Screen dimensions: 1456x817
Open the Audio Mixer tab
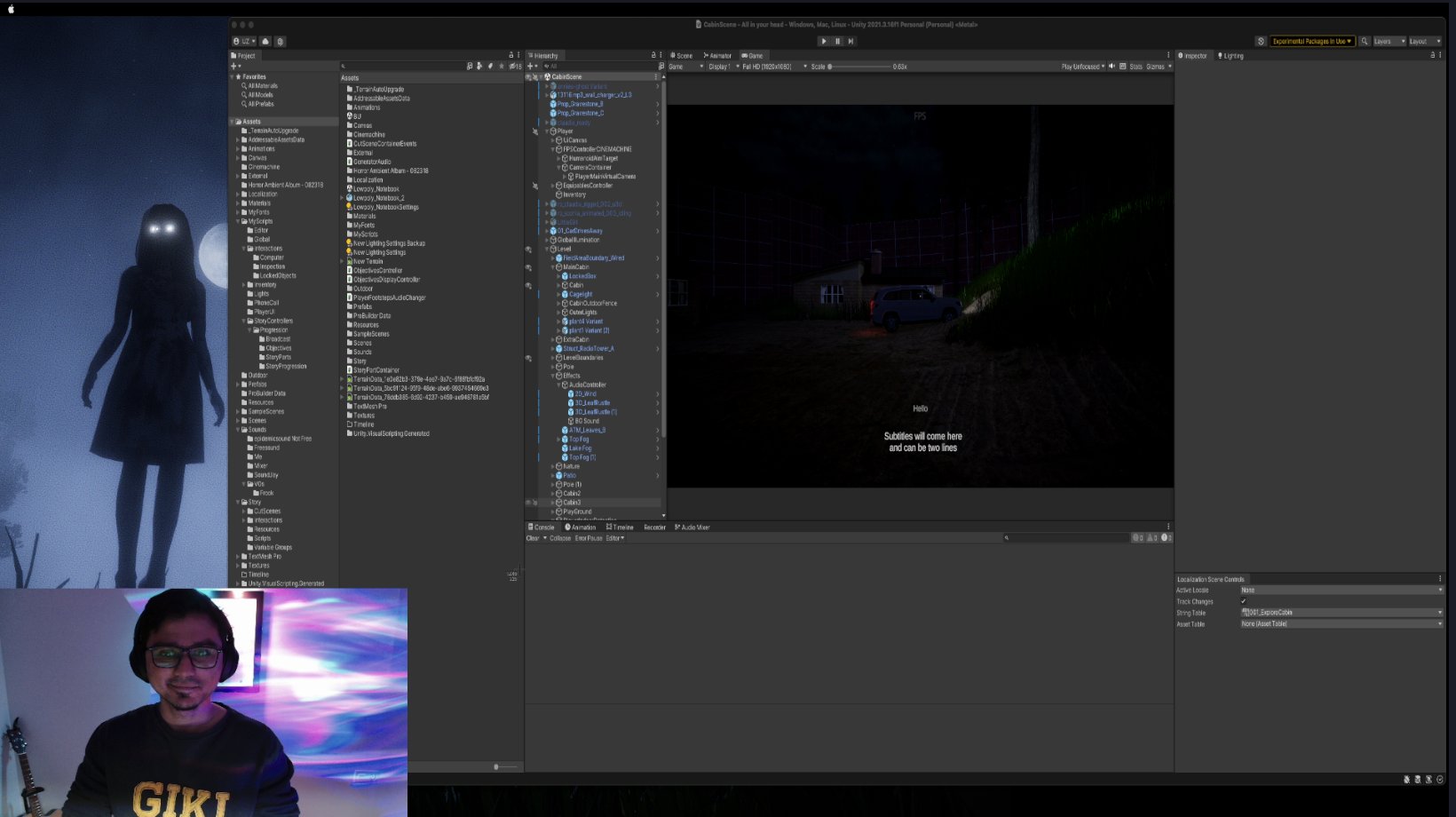(x=692, y=527)
